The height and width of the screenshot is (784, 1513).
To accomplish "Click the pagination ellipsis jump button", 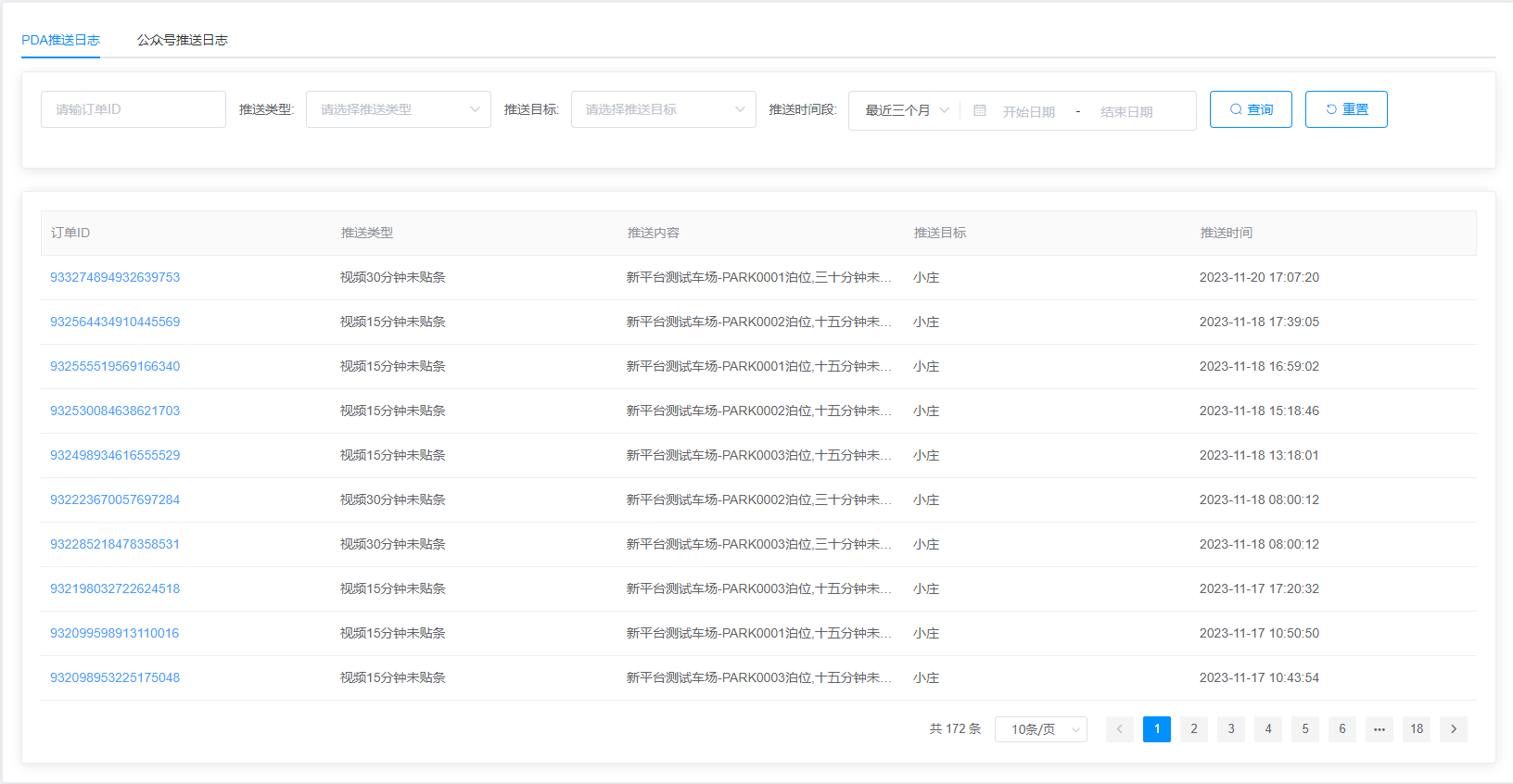I will 1379,729.
